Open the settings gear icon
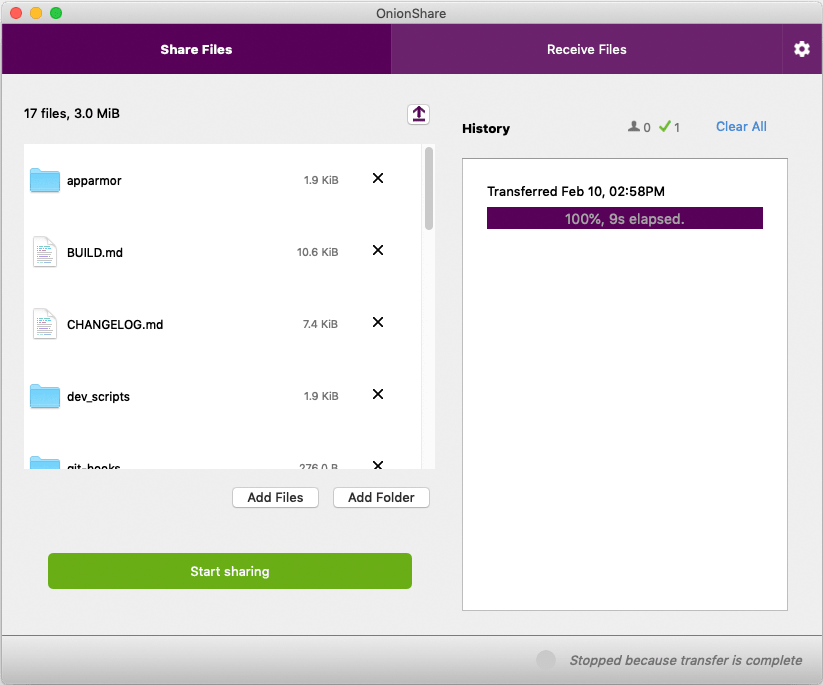Screen dimensions: 823x685 click(x=801, y=49)
